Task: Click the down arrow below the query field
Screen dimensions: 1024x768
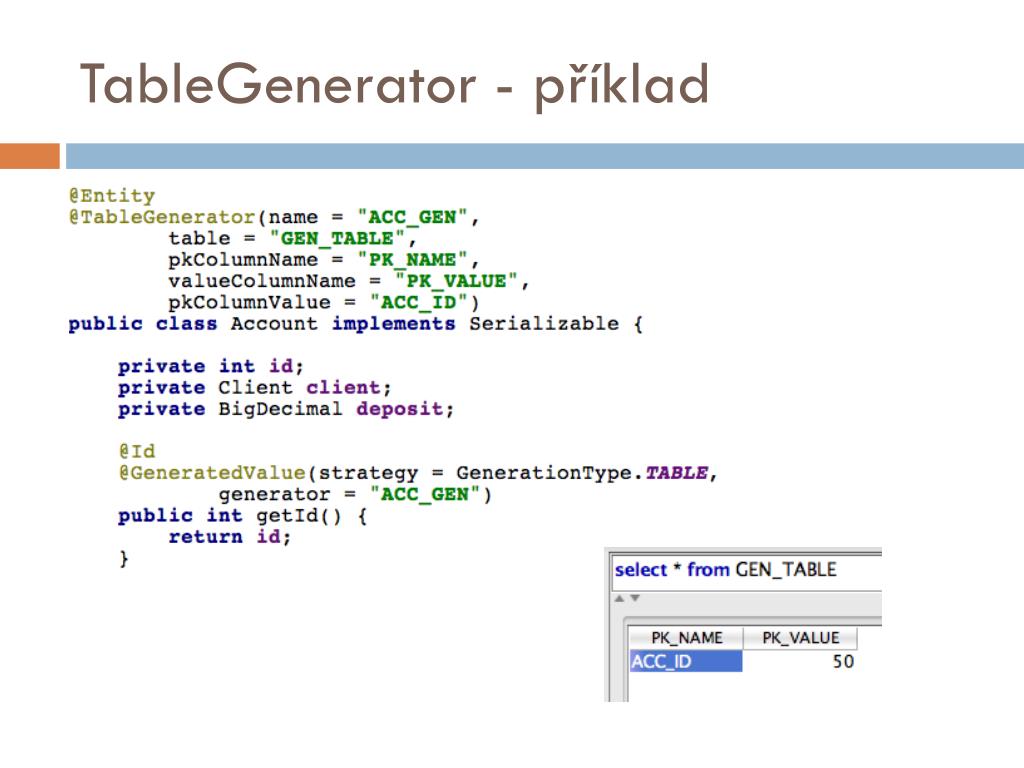Action: click(x=635, y=598)
